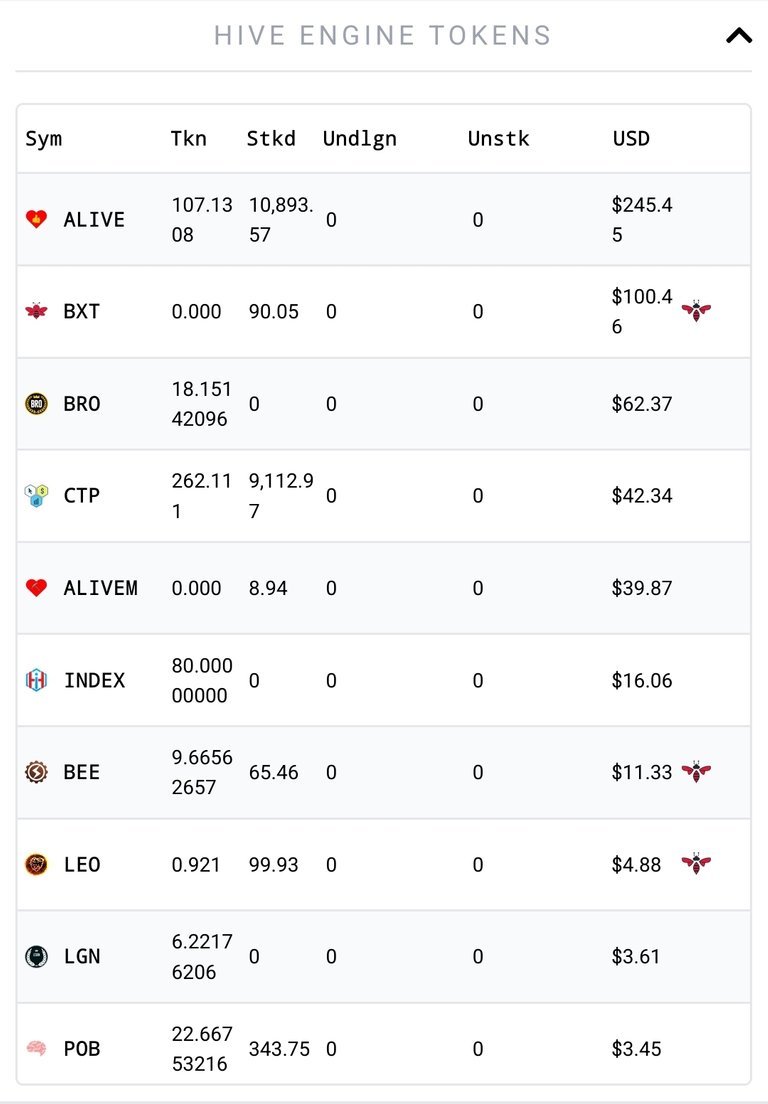The image size is (768, 1104).
Task: Click the BEE token gear icon
Action: (x=37, y=772)
